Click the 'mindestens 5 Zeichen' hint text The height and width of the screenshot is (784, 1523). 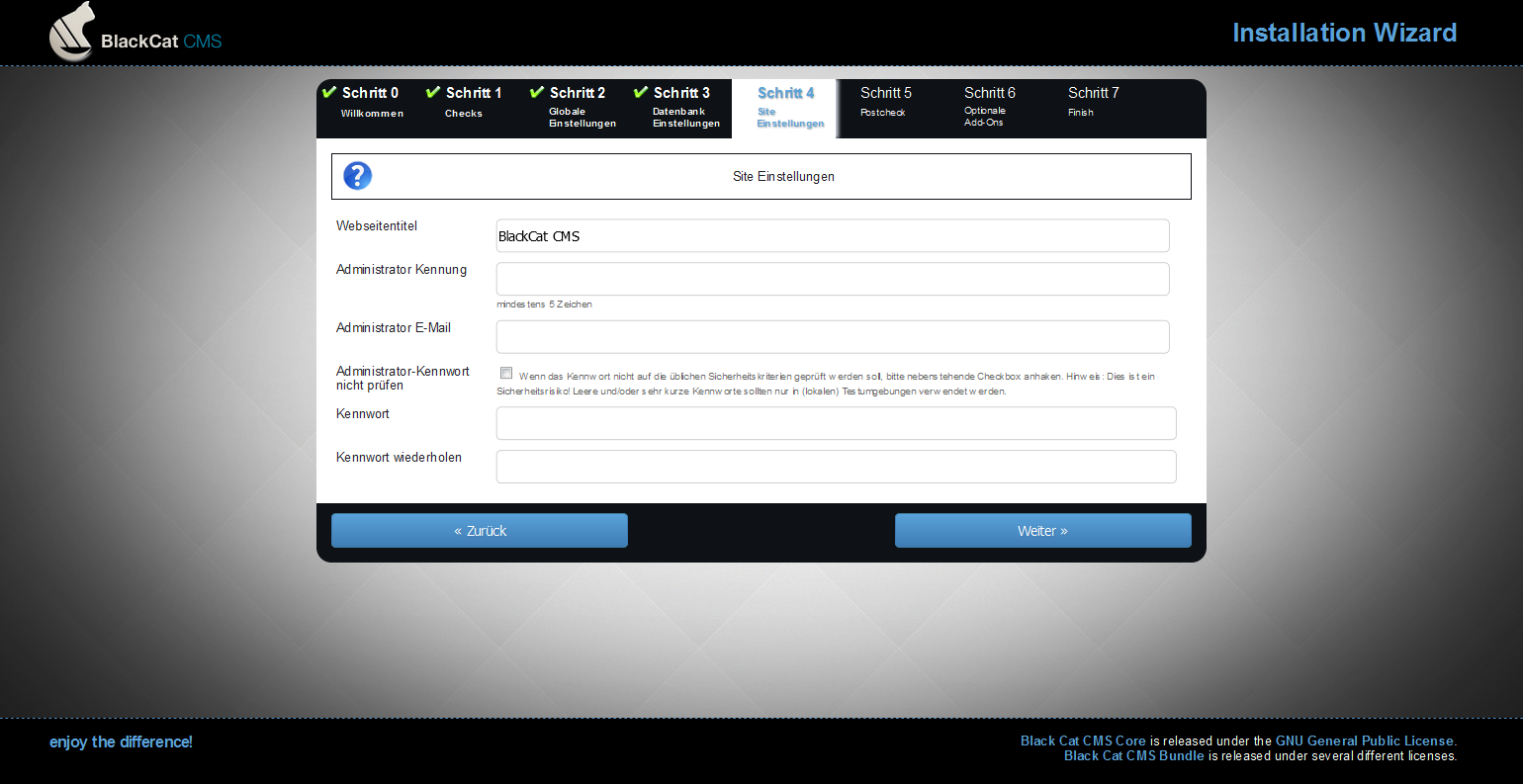click(x=544, y=305)
